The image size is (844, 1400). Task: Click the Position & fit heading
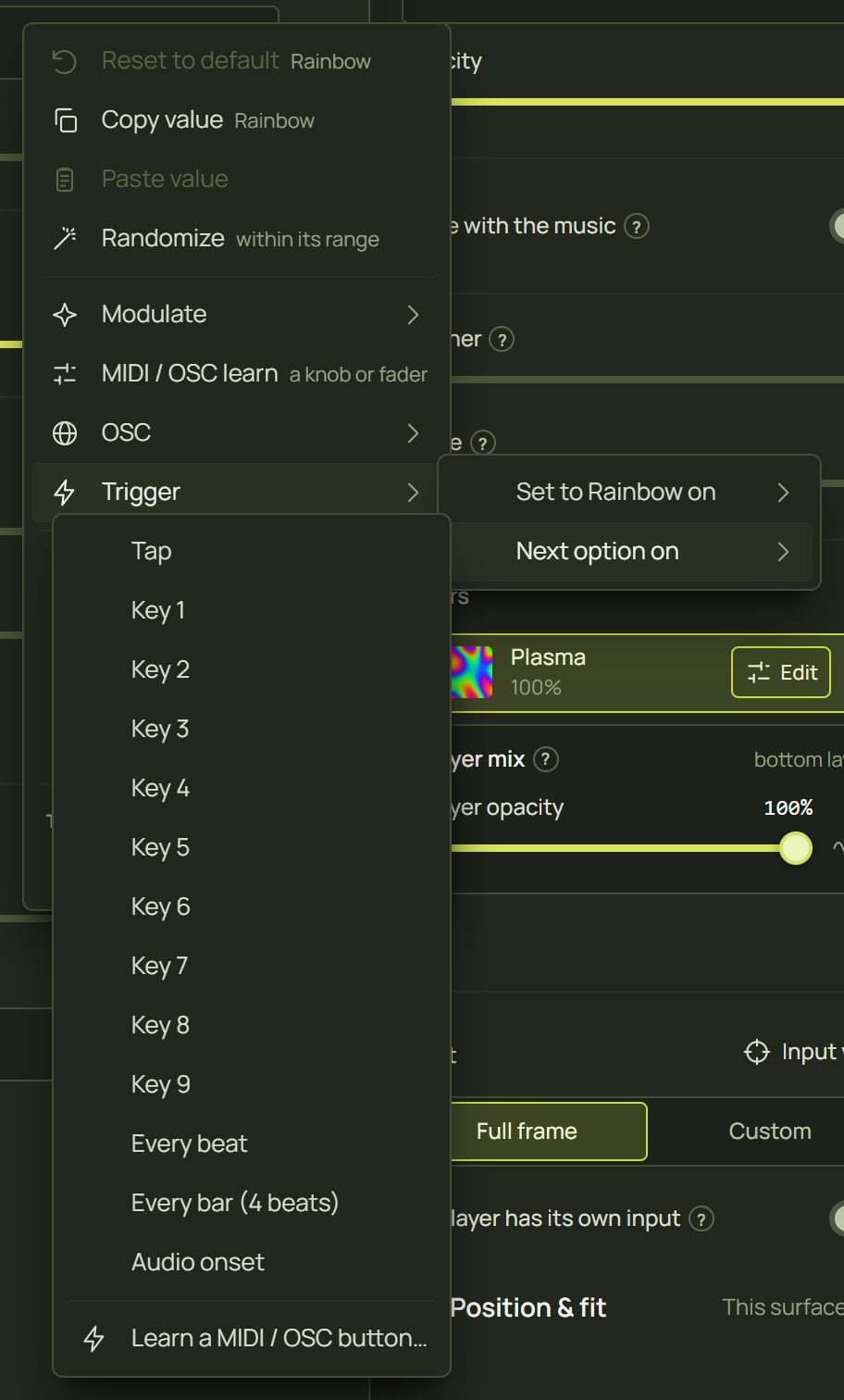(x=528, y=1308)
